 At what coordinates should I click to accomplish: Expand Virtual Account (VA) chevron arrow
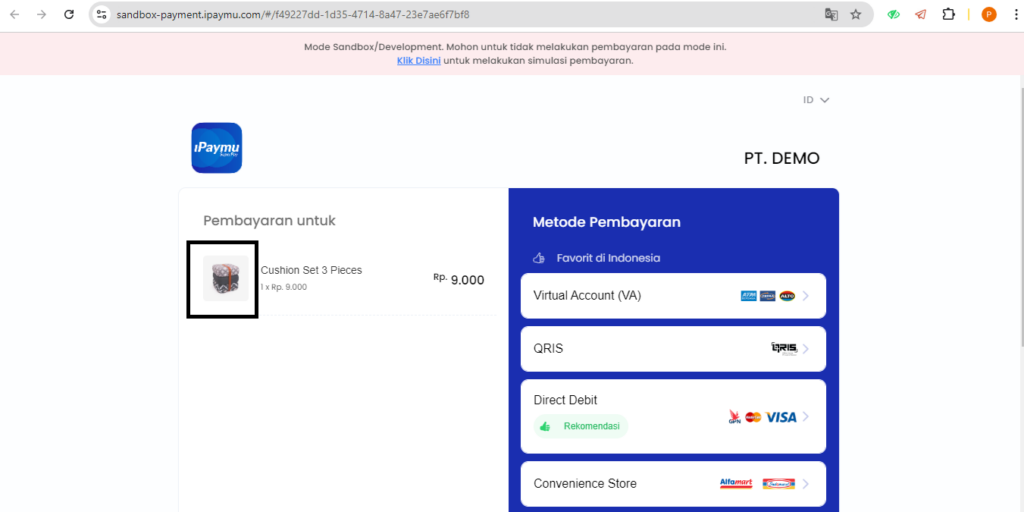coord(806,296)
